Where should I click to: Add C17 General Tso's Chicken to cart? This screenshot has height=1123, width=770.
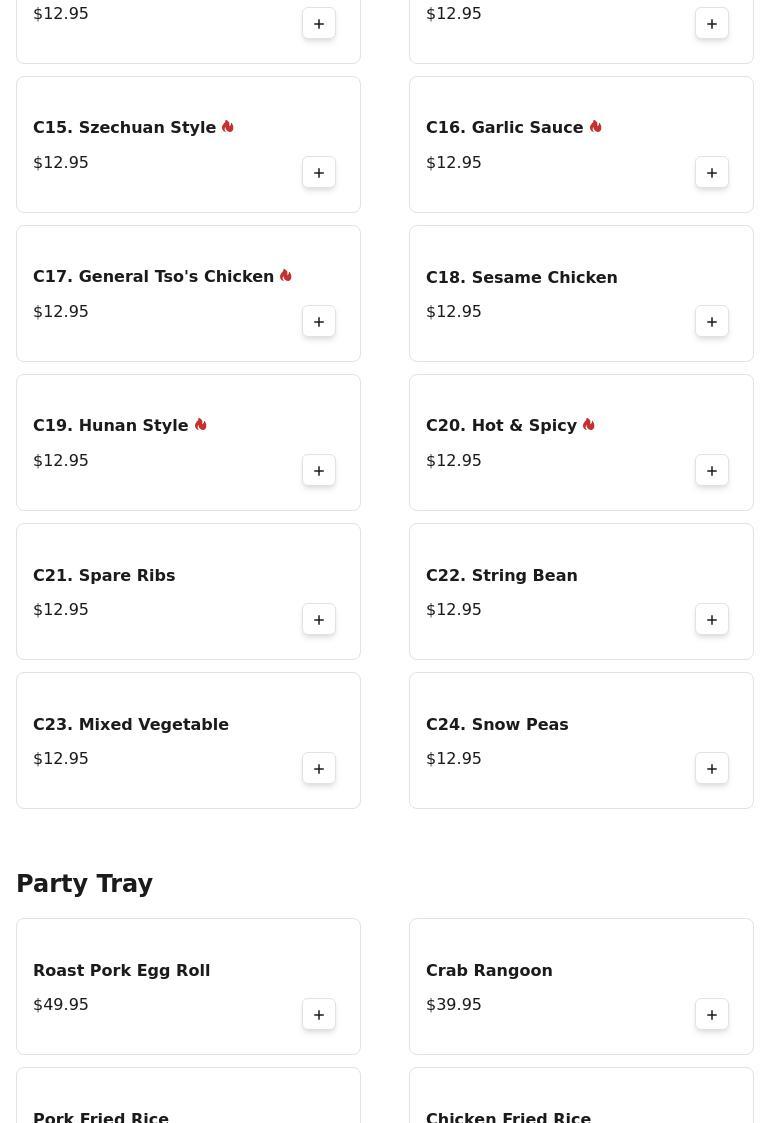pos(319,322)
